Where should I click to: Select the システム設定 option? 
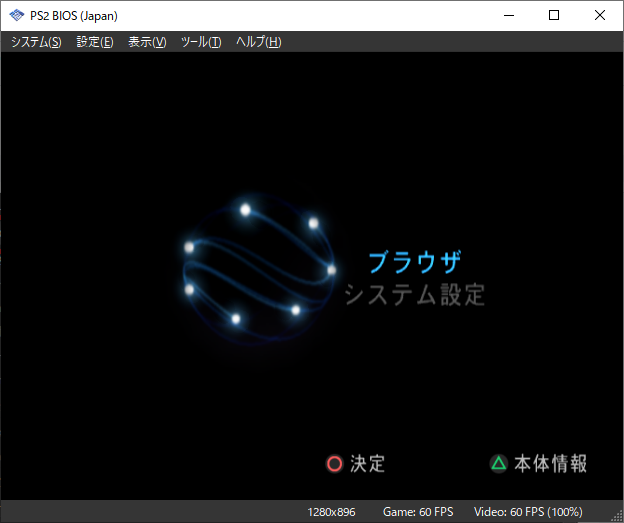[415, 295]
